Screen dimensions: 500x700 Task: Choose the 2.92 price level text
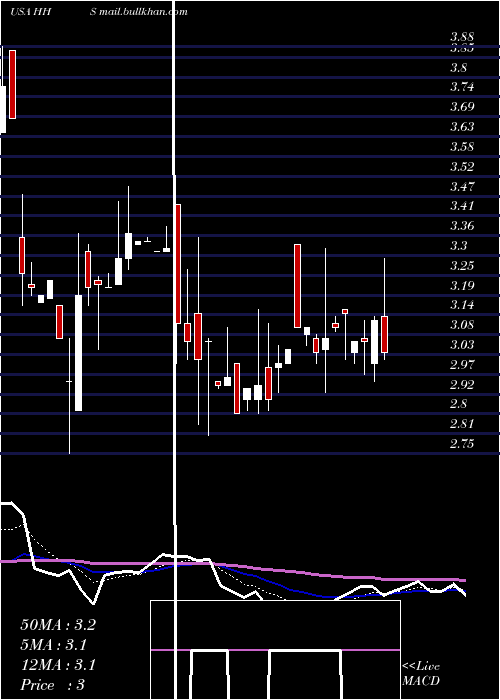point(462,384)
